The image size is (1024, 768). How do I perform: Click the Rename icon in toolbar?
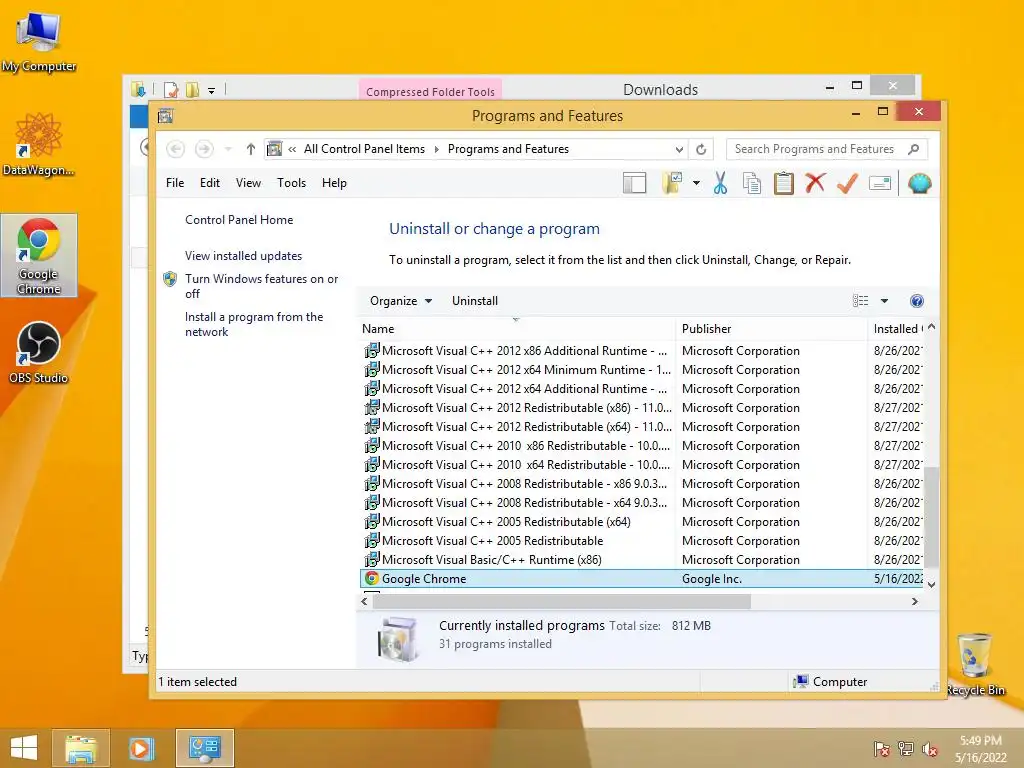tap(880, 184)
